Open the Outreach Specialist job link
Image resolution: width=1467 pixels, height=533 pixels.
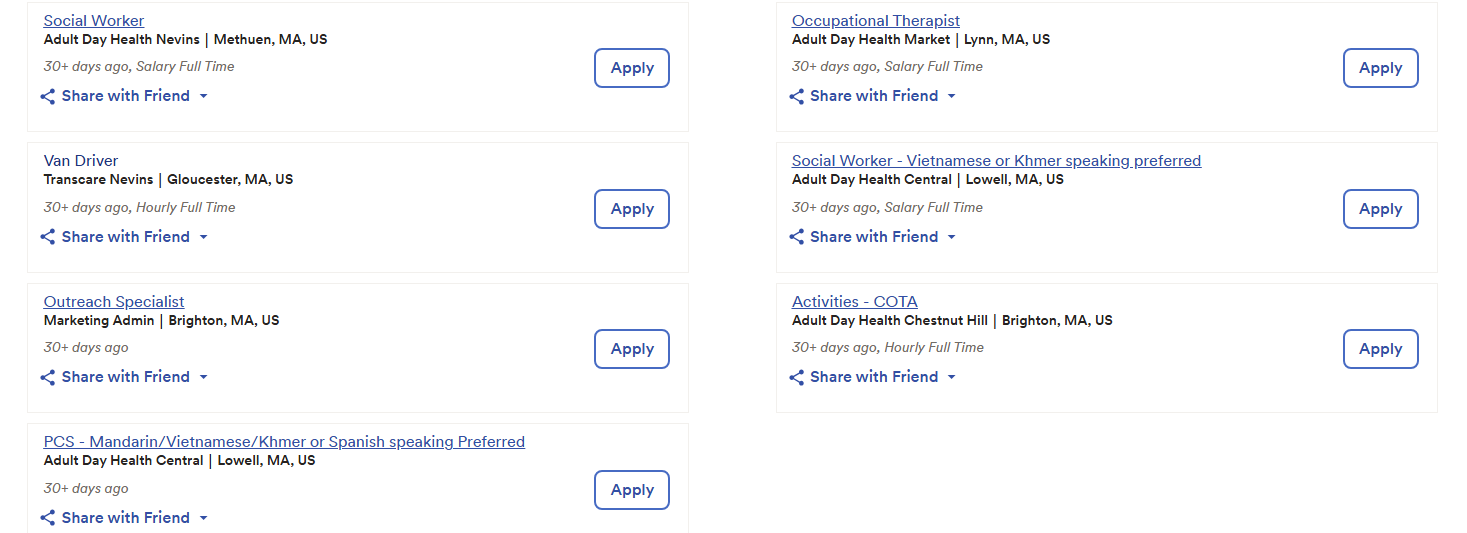click(114, 302)
